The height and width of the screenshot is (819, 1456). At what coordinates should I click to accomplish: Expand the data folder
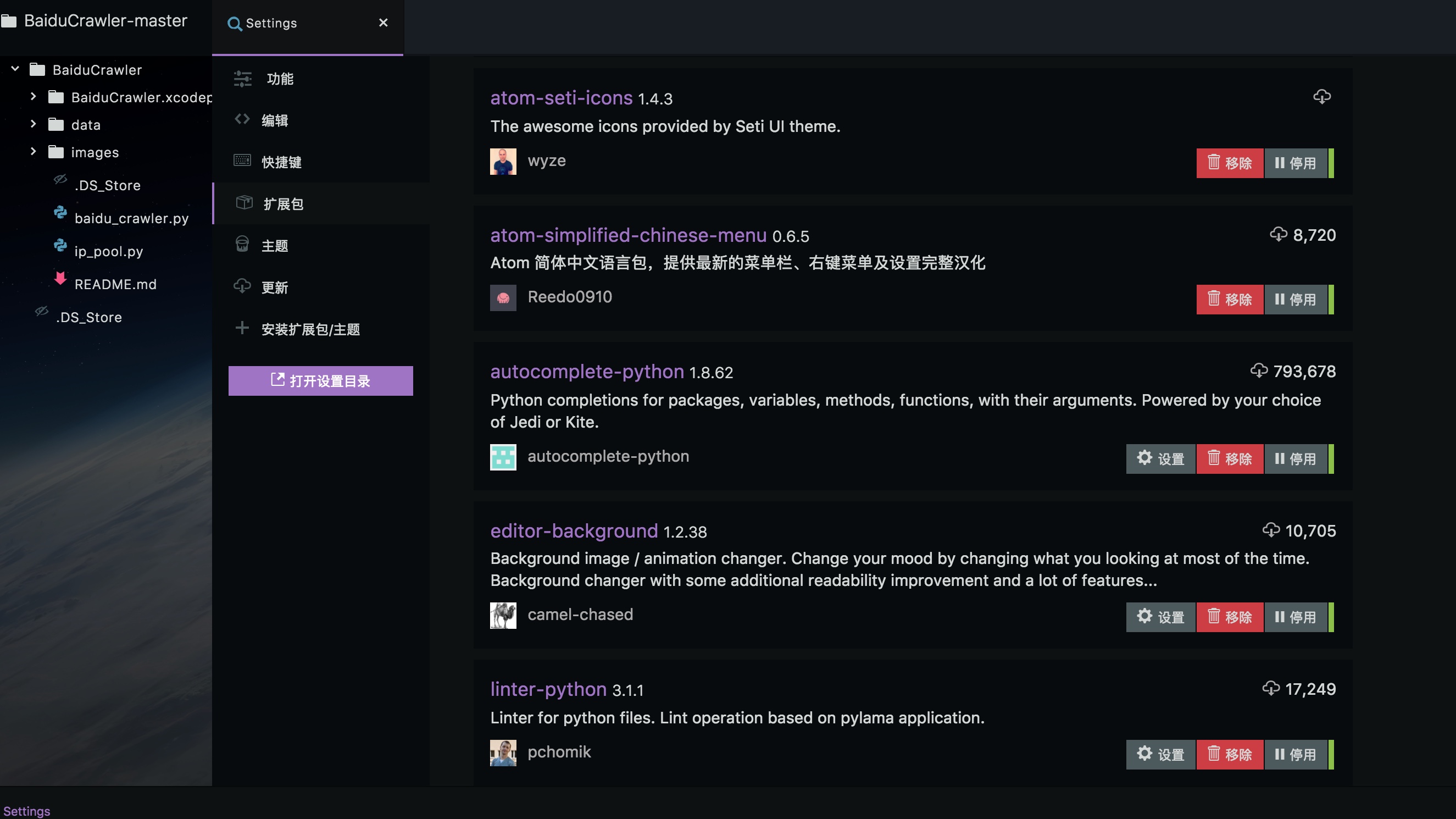pos(33,124)
